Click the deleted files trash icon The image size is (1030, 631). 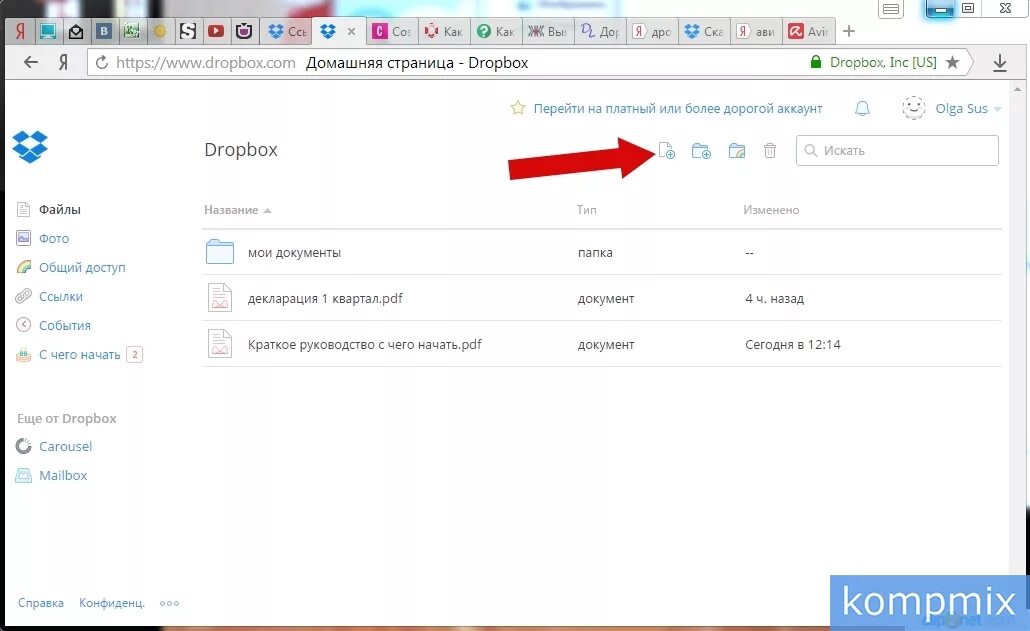click(x=770, y=151)
